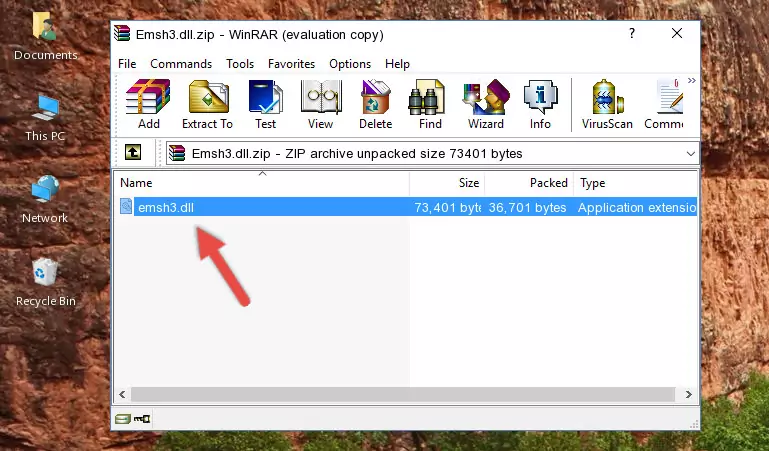Open the File menu

[127, 64]
